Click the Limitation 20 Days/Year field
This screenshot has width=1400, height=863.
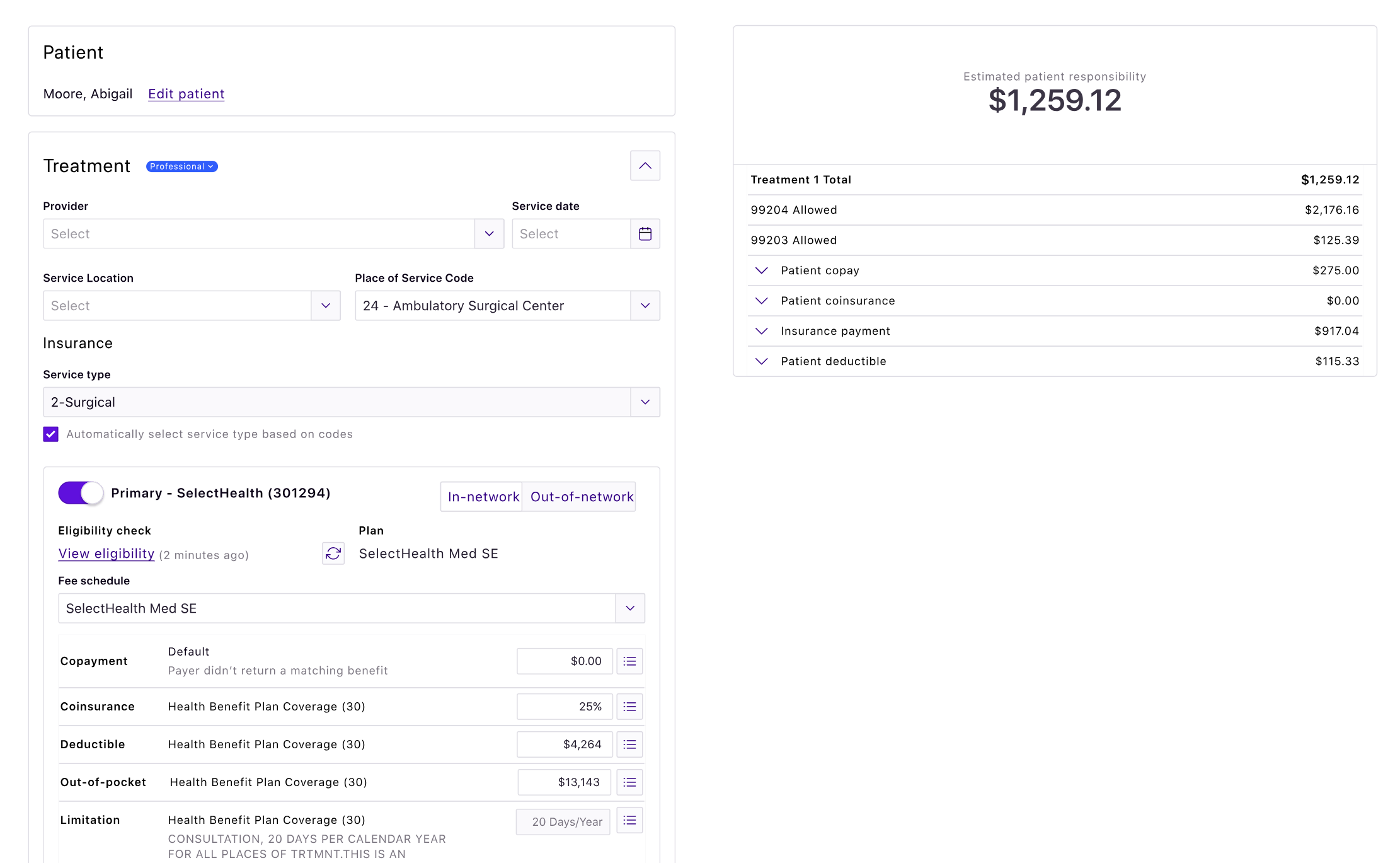pyautogui.click(x=563, y=822)
